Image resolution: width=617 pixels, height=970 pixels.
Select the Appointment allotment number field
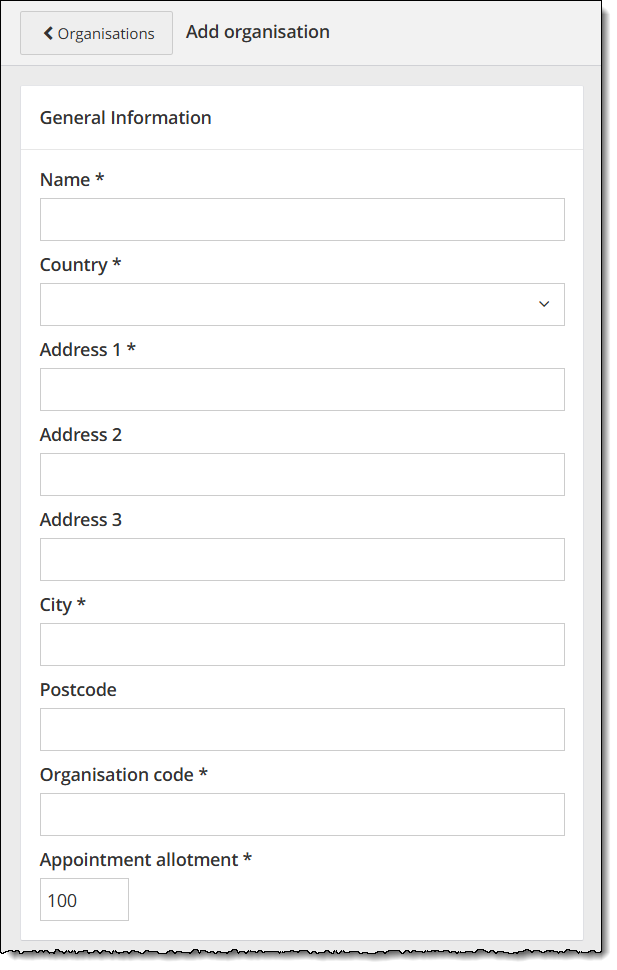point(84,899)
